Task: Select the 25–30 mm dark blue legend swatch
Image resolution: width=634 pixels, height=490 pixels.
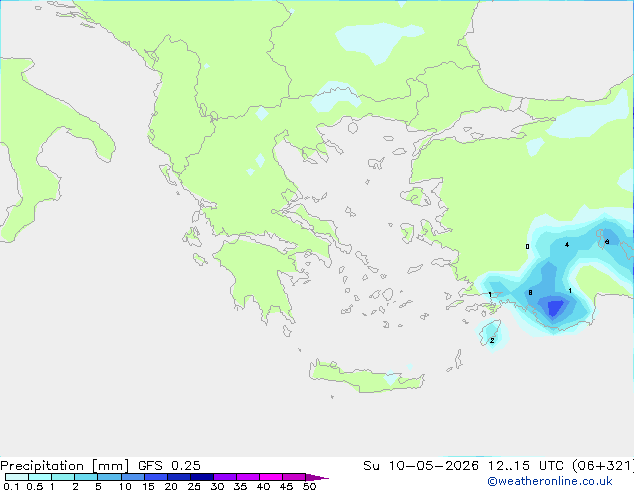Action: (x=201, y=477)
